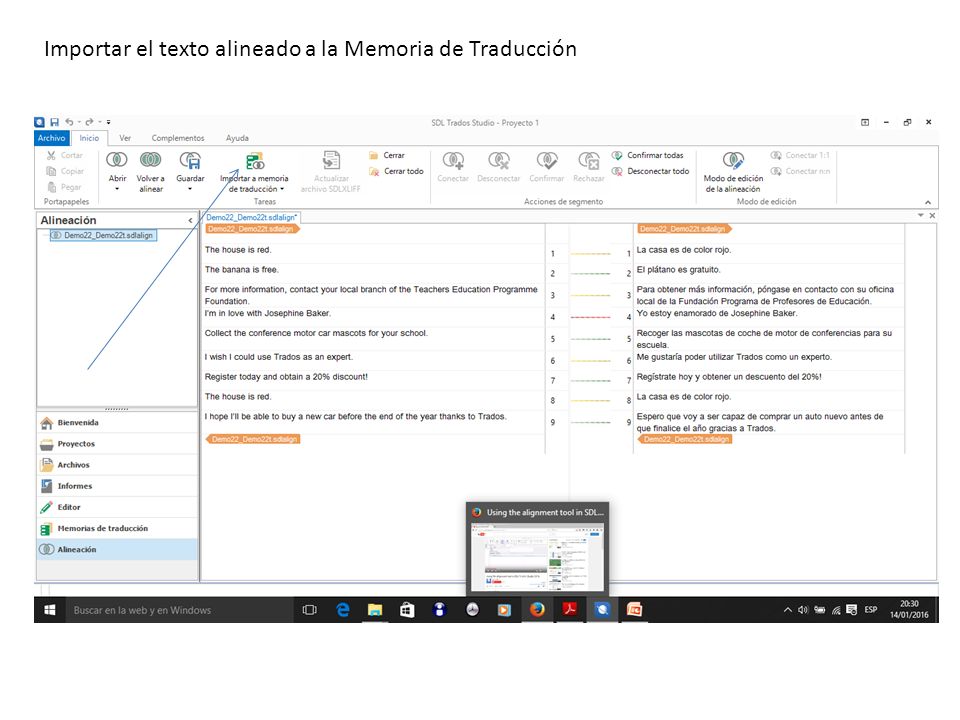Open Adobe Reader from the taskbar

click(x=570, y=610)
